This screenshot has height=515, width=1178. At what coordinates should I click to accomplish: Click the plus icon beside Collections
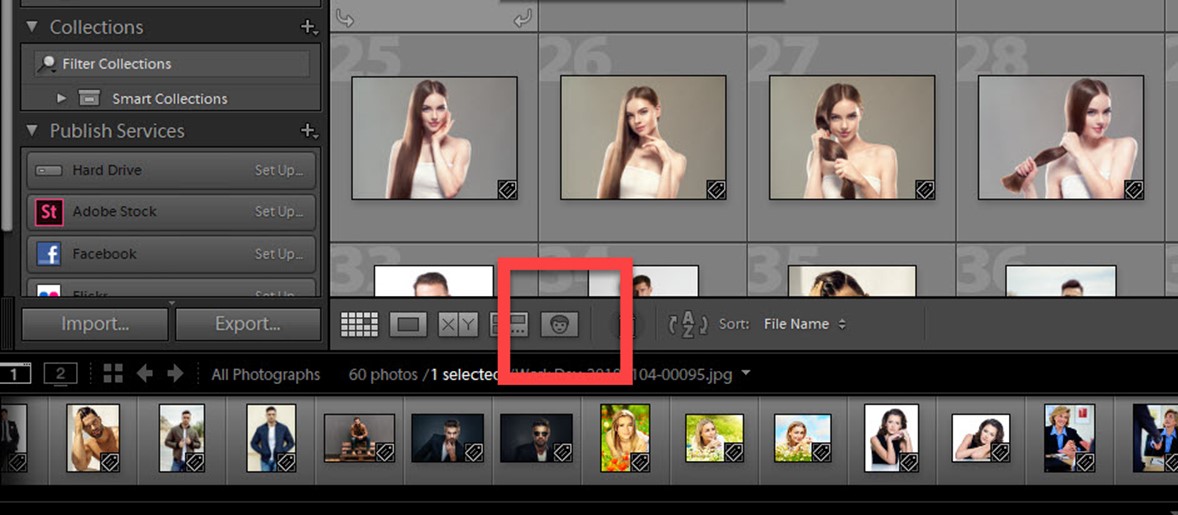[x=309, y=27]
